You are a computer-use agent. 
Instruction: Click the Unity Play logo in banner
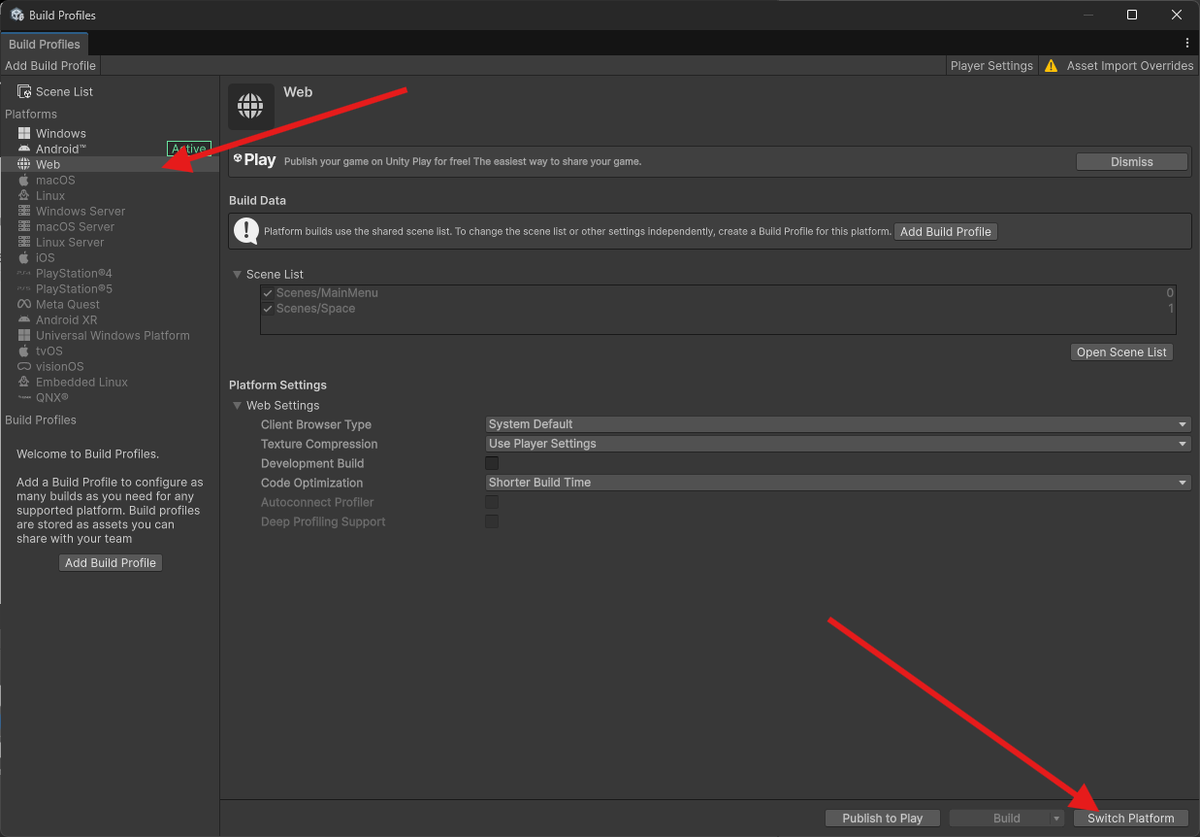tap(255, 160)
